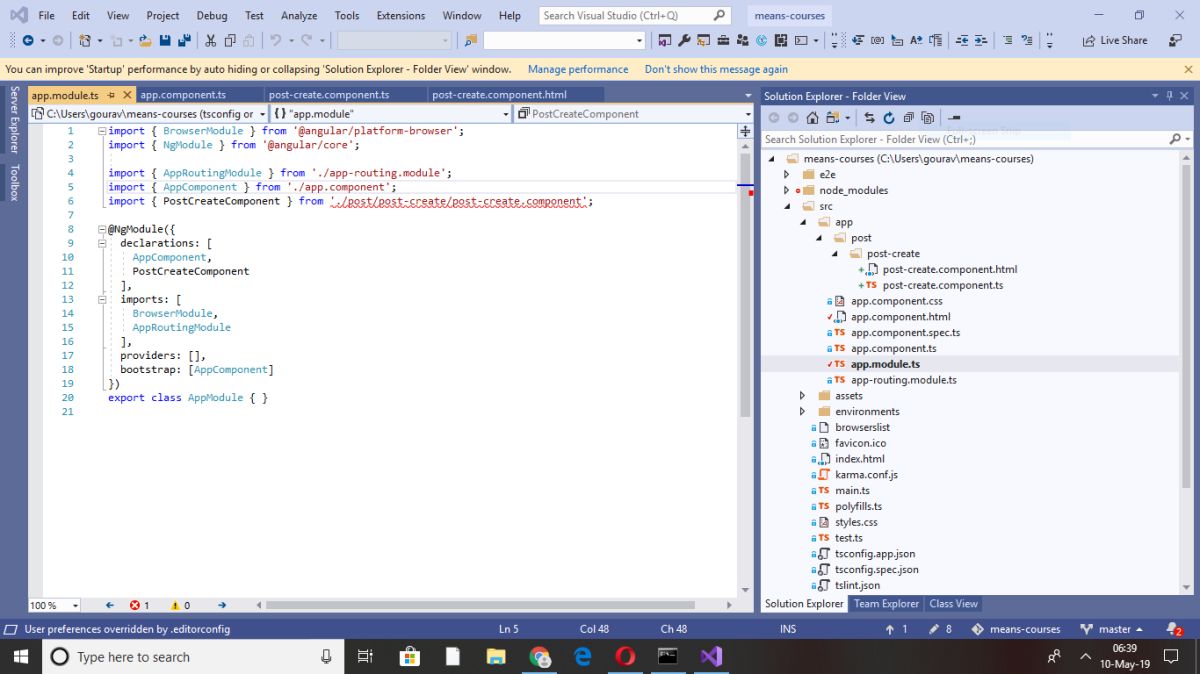This screenshot has height=674, width=1200.
Task: Collapse the imports array at line 13
Action: 101,299
